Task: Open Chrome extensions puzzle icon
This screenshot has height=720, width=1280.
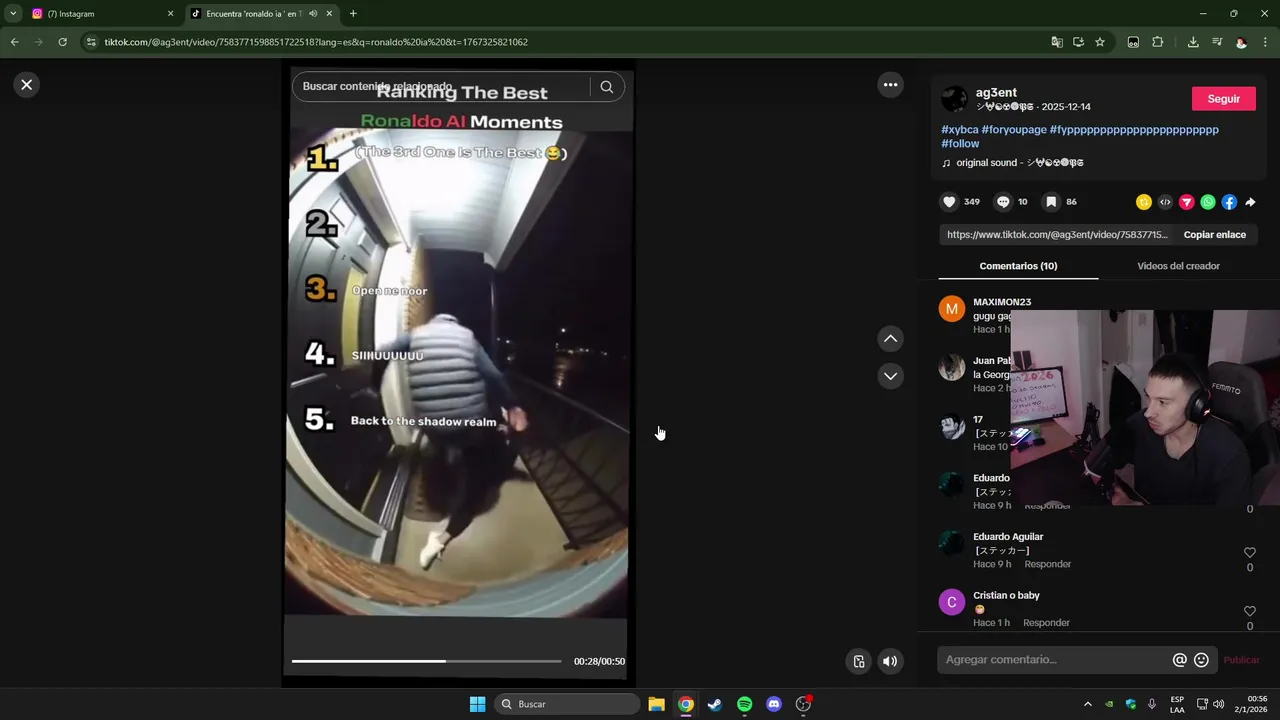Action: 1158,42
